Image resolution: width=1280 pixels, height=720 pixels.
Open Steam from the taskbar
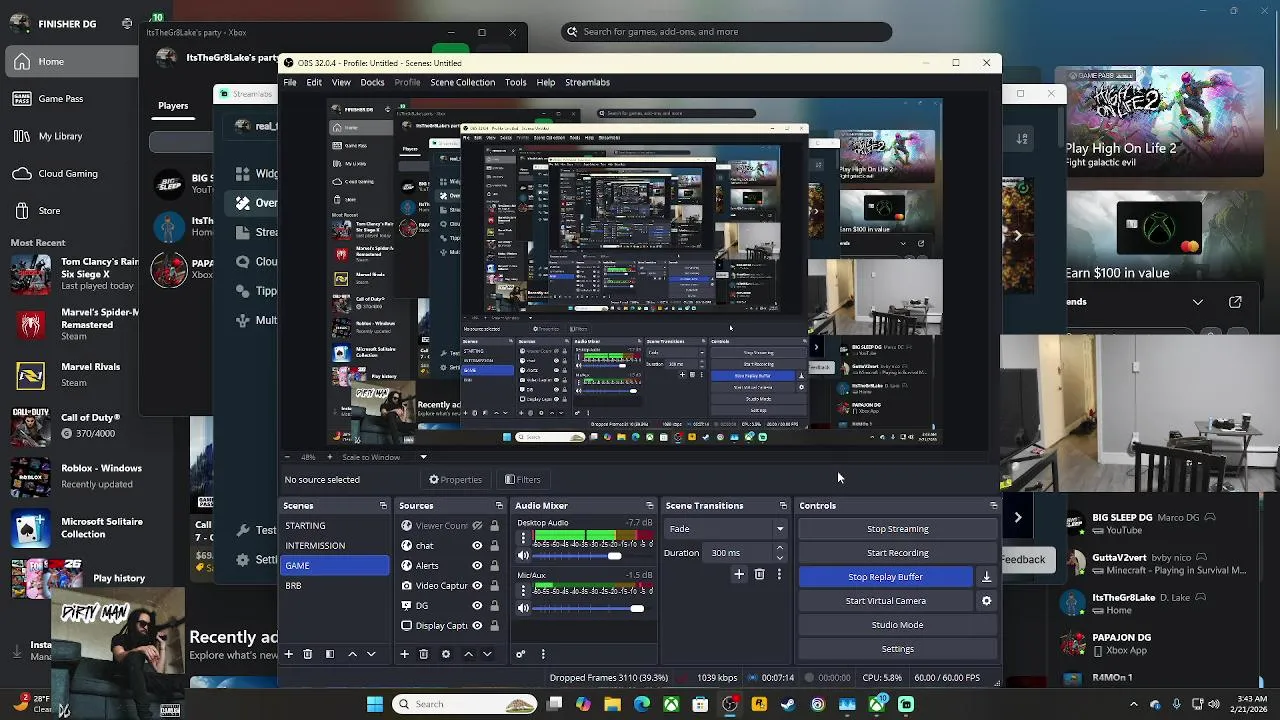[788, 704]
